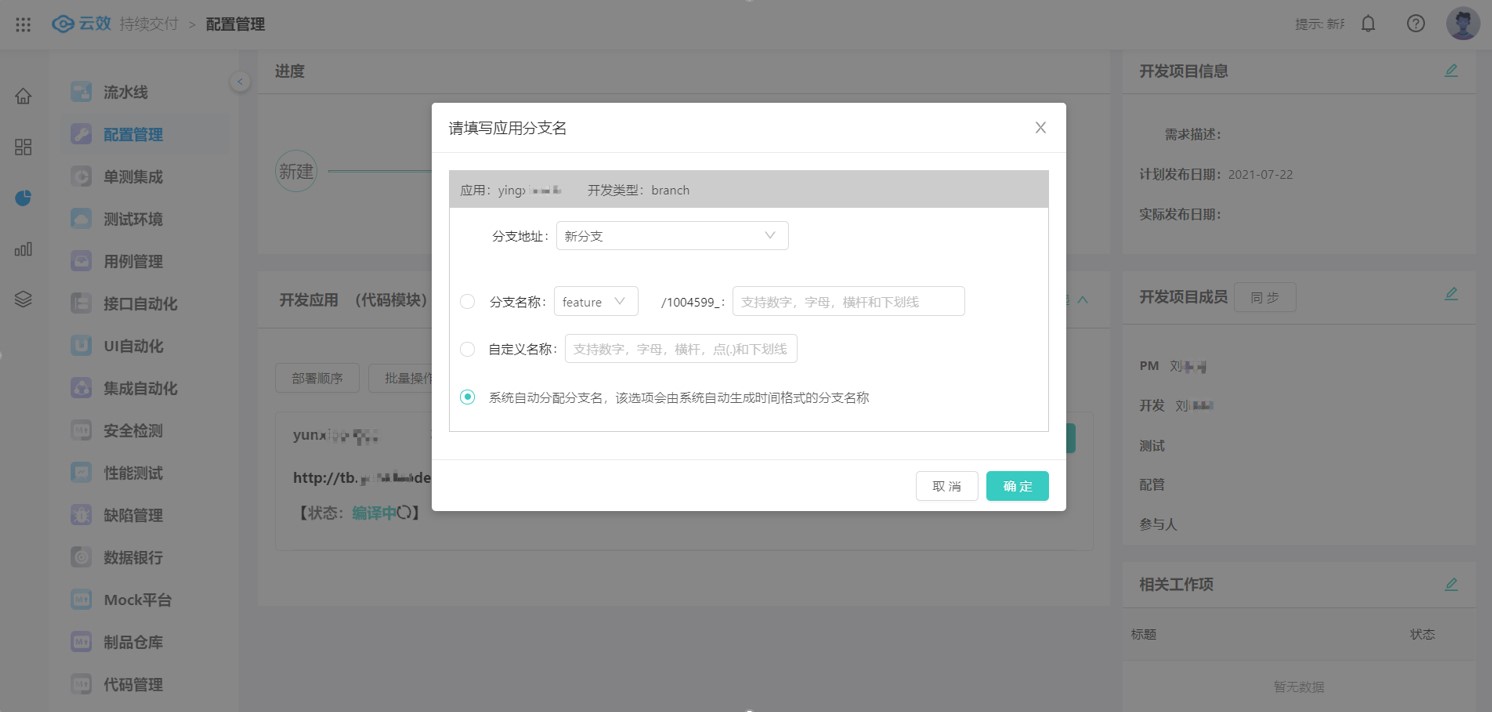
Task: Select the 分支名称 radio option
Action: click(467, 301)
